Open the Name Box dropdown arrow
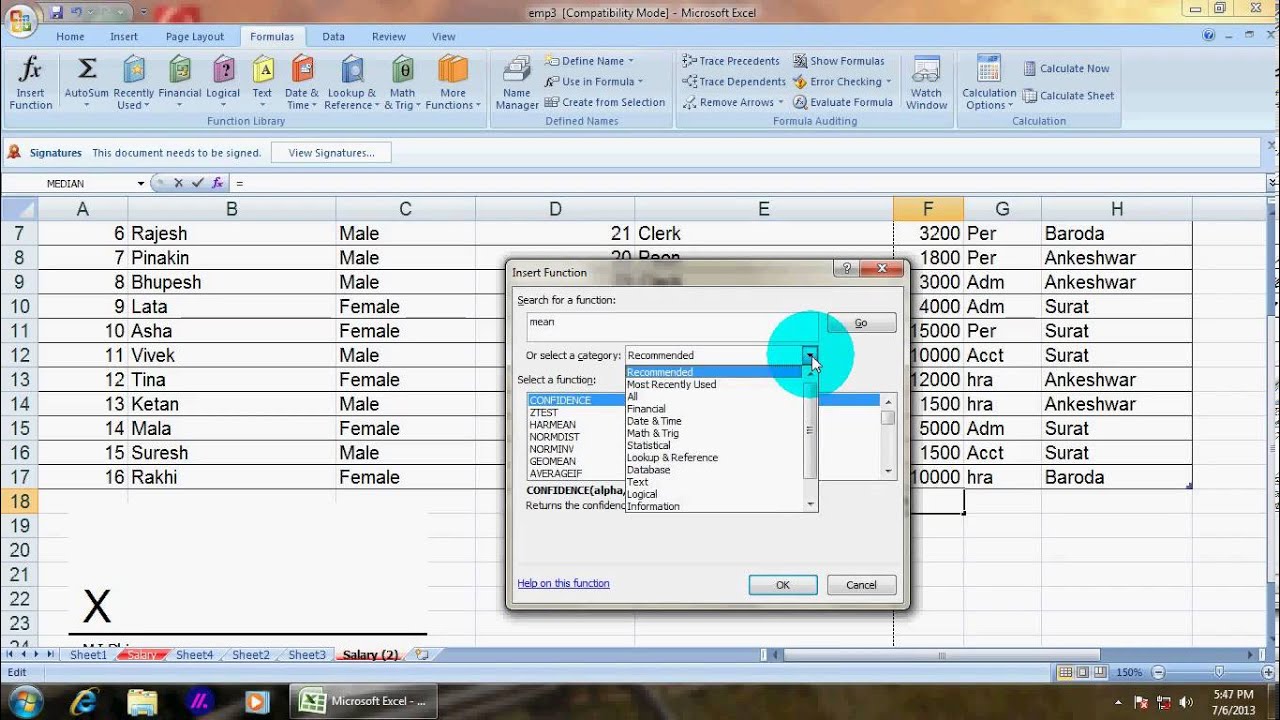 click(x=141, y=184)
